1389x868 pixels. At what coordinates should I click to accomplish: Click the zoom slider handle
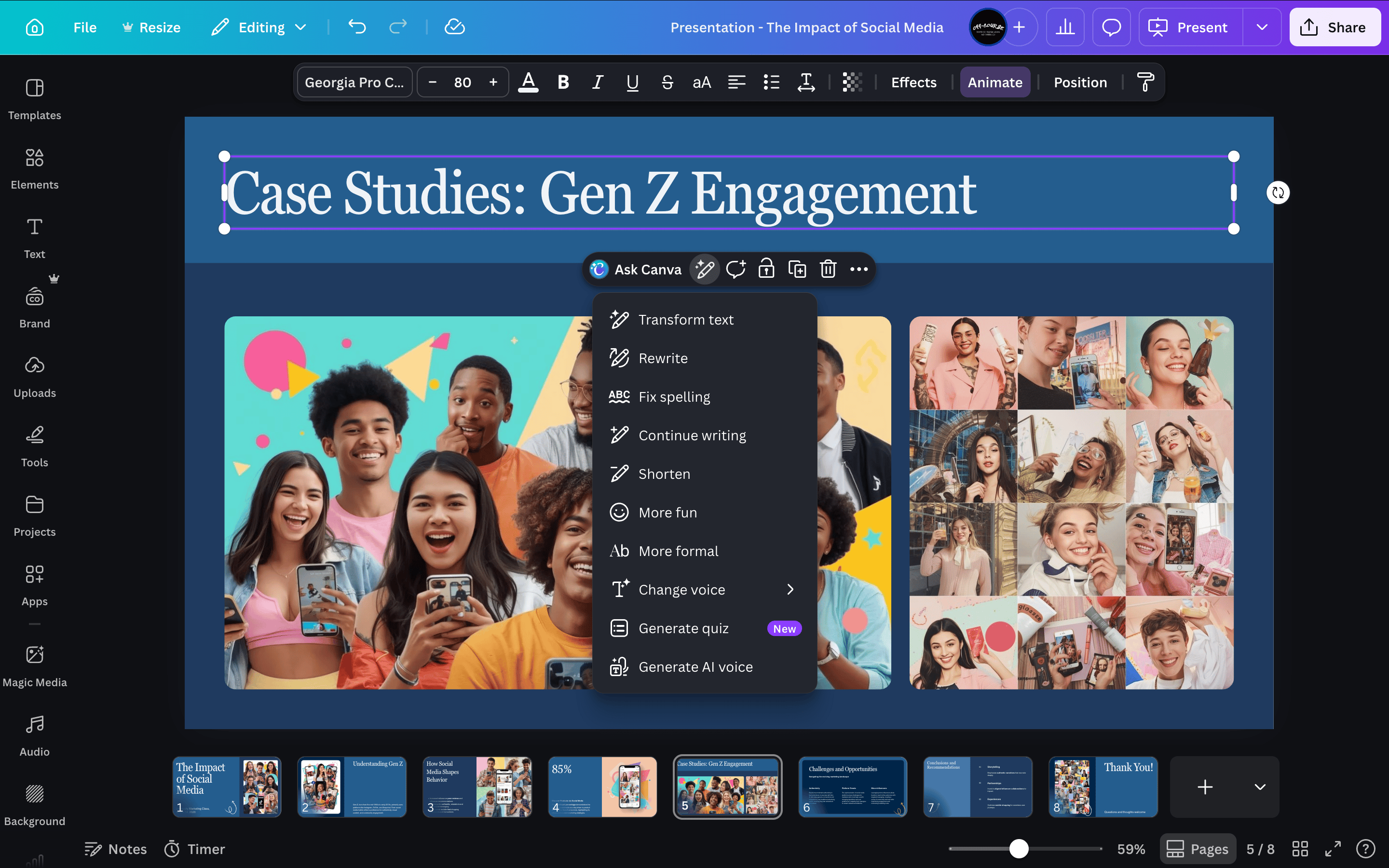tap(1019, 849)
